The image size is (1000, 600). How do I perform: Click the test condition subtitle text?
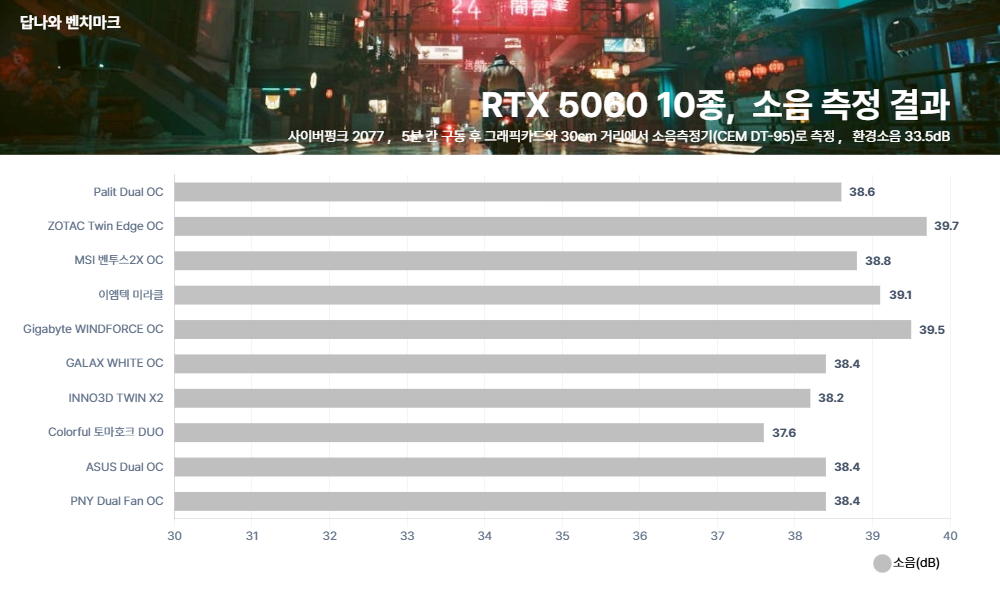point(617,136)
